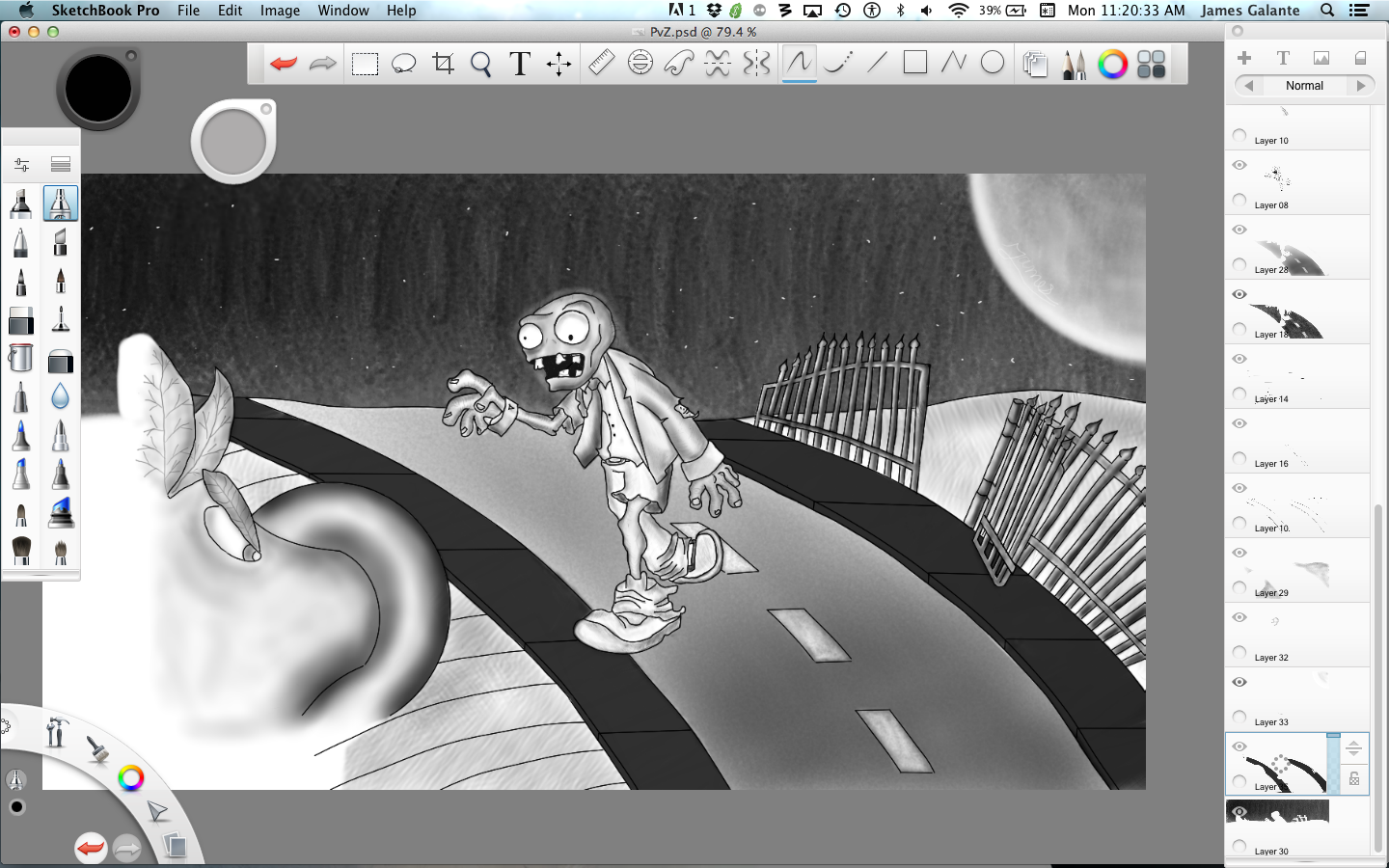Toggle the Ellipse guide tool
The width and height of the screenshot is (1389, 868).
tap(640, 64)
